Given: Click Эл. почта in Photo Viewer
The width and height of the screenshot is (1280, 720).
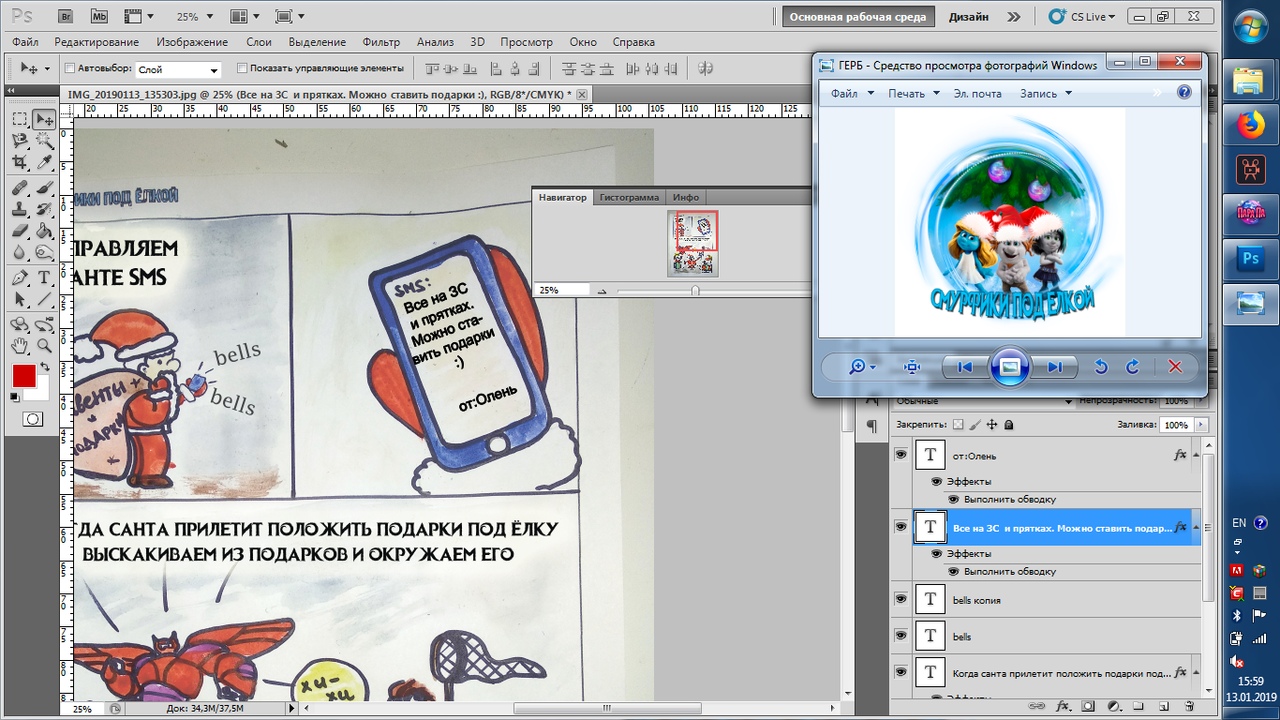Looking at the screenshot, I should point(977,93).
